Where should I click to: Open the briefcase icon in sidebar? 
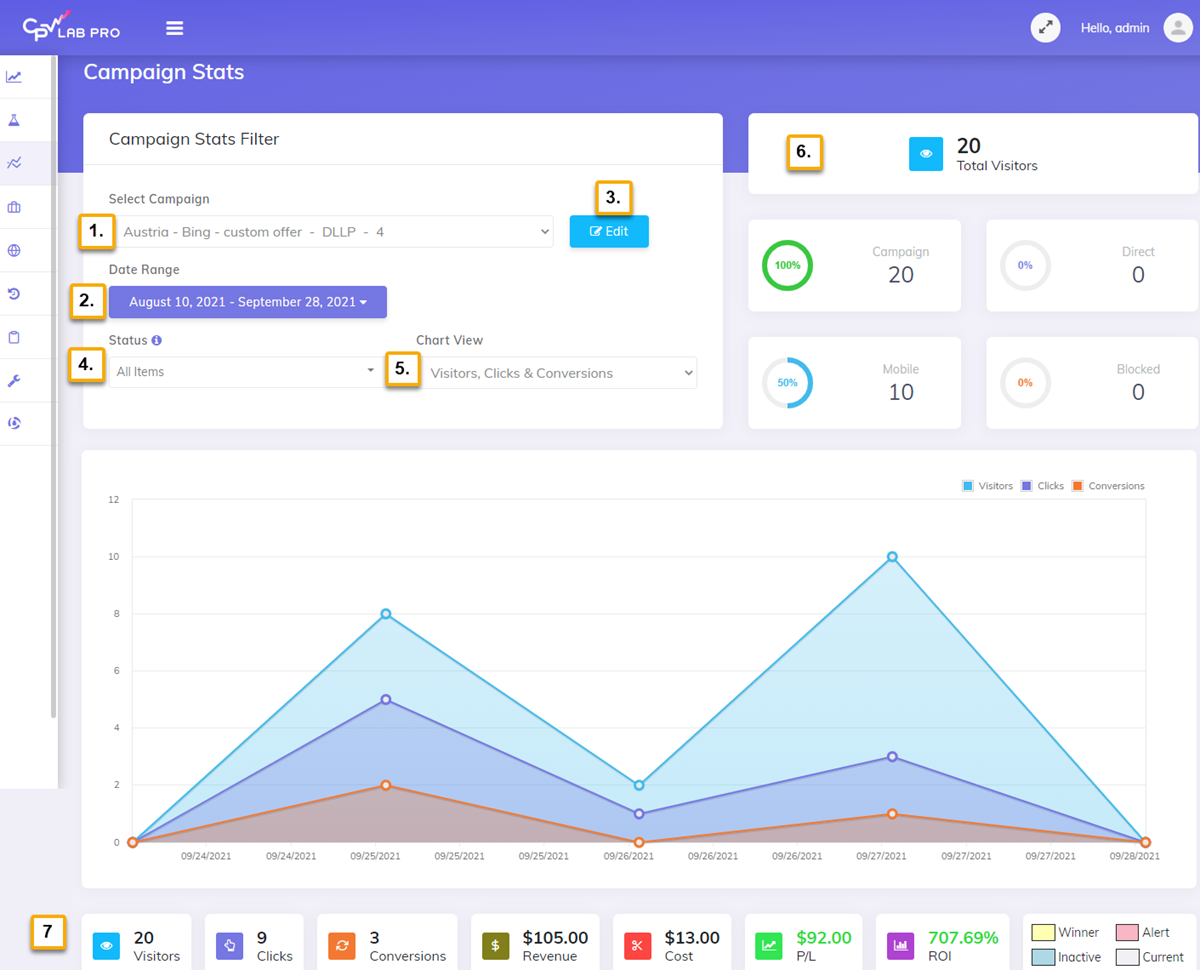click(14, 207)
